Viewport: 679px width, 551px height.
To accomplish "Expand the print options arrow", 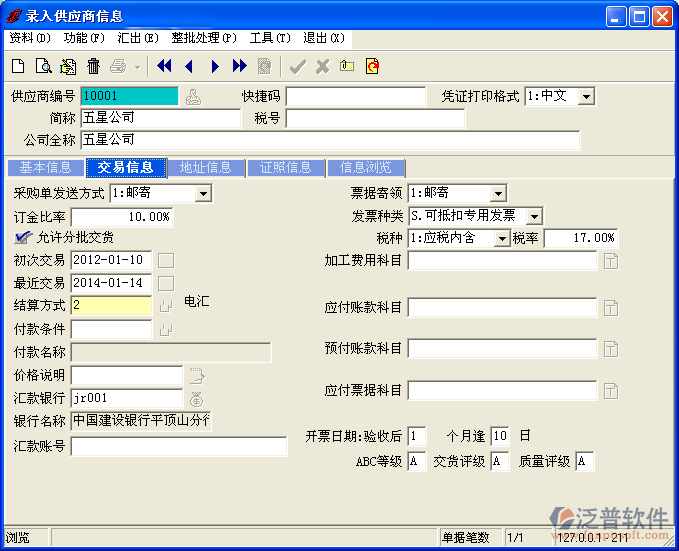I will (x=138, y=67).
